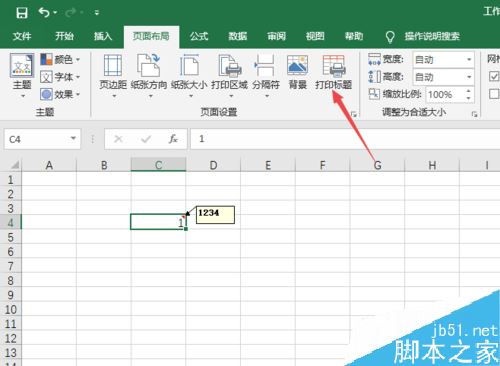Click the 分隔符 (Breaks) icon
This screenshot has width=500, height=366.
pos(265,66)
